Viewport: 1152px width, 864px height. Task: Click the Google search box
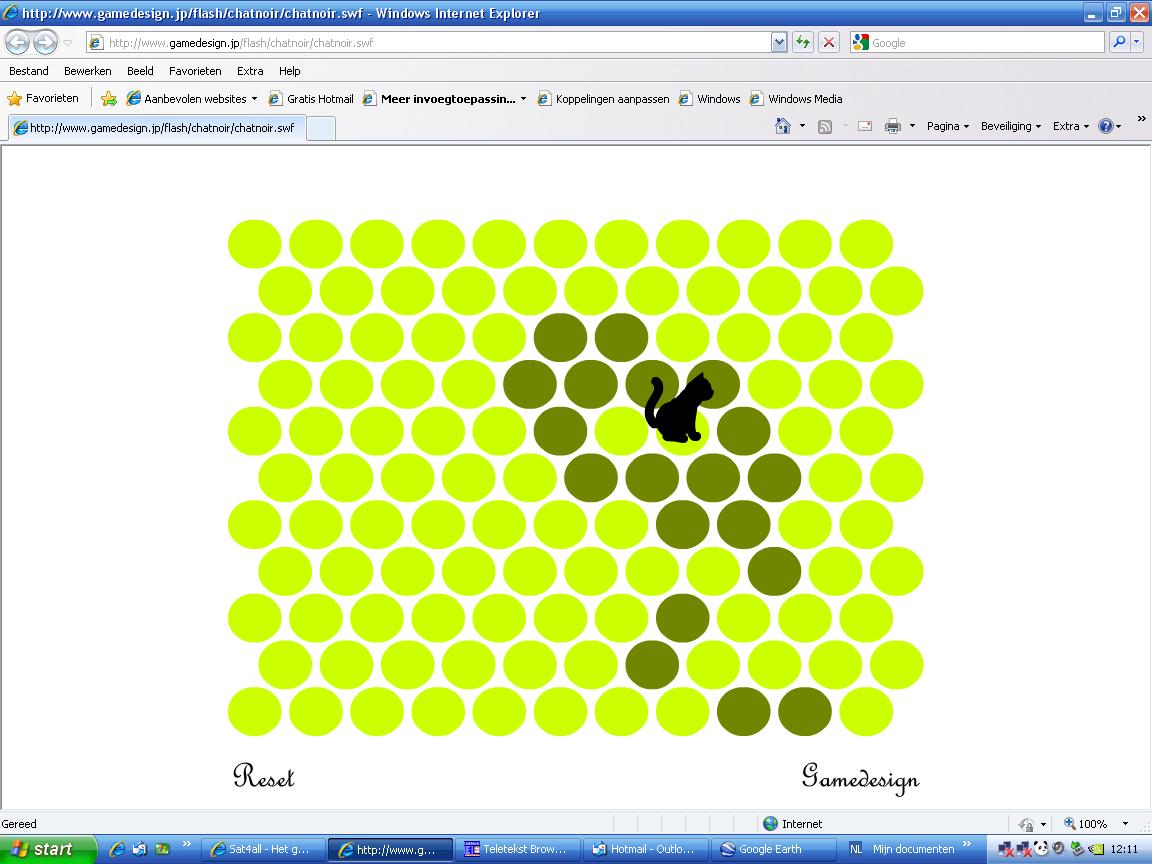tap(978, 43)
